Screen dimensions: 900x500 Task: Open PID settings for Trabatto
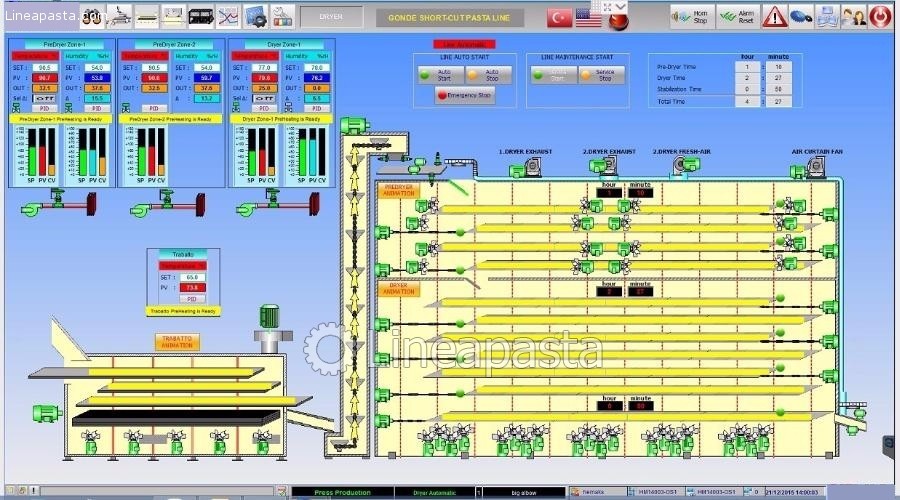[x=190, y=298]
